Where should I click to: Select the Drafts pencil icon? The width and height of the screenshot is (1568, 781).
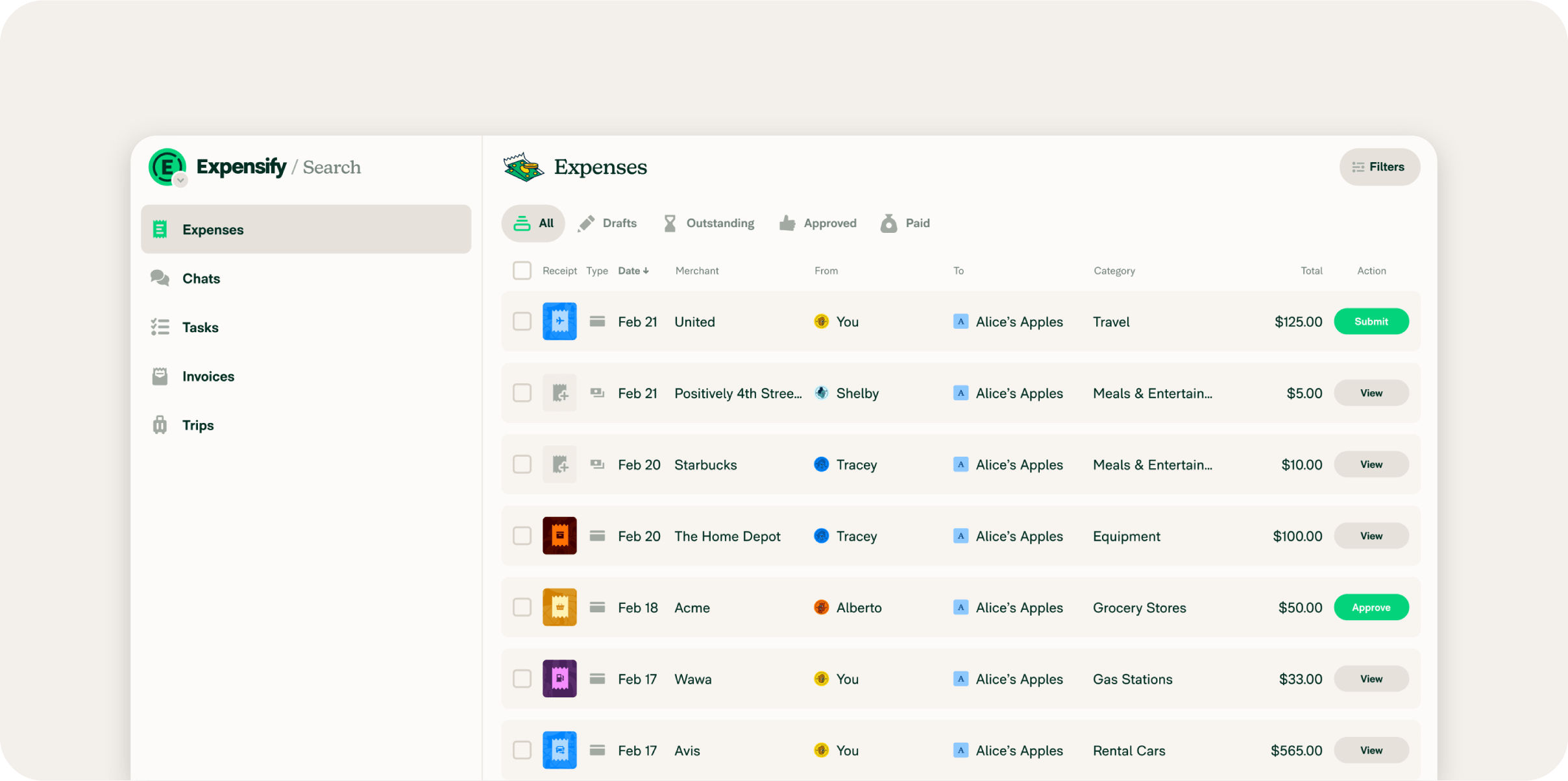coord(588,222)
